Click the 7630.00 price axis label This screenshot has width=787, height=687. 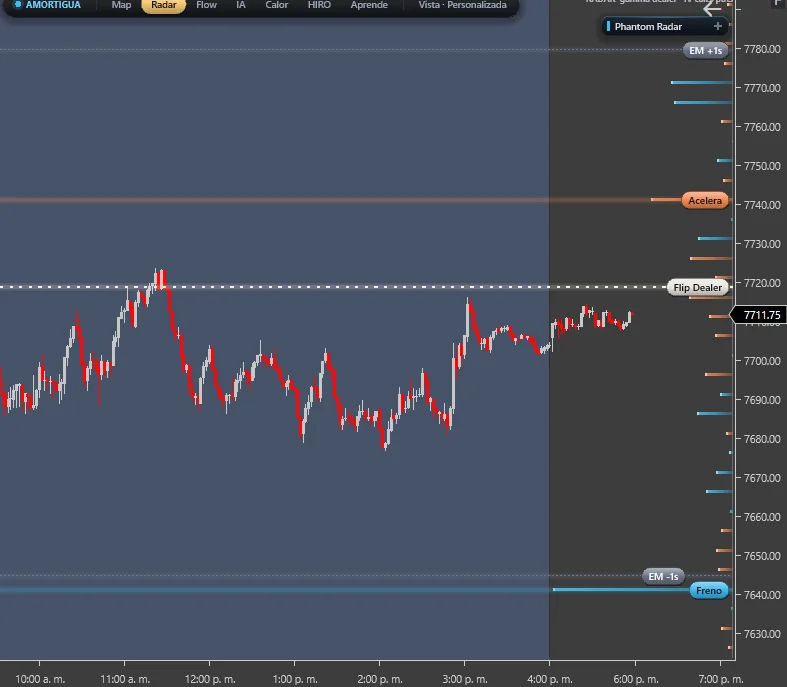[x=762, y=634]
